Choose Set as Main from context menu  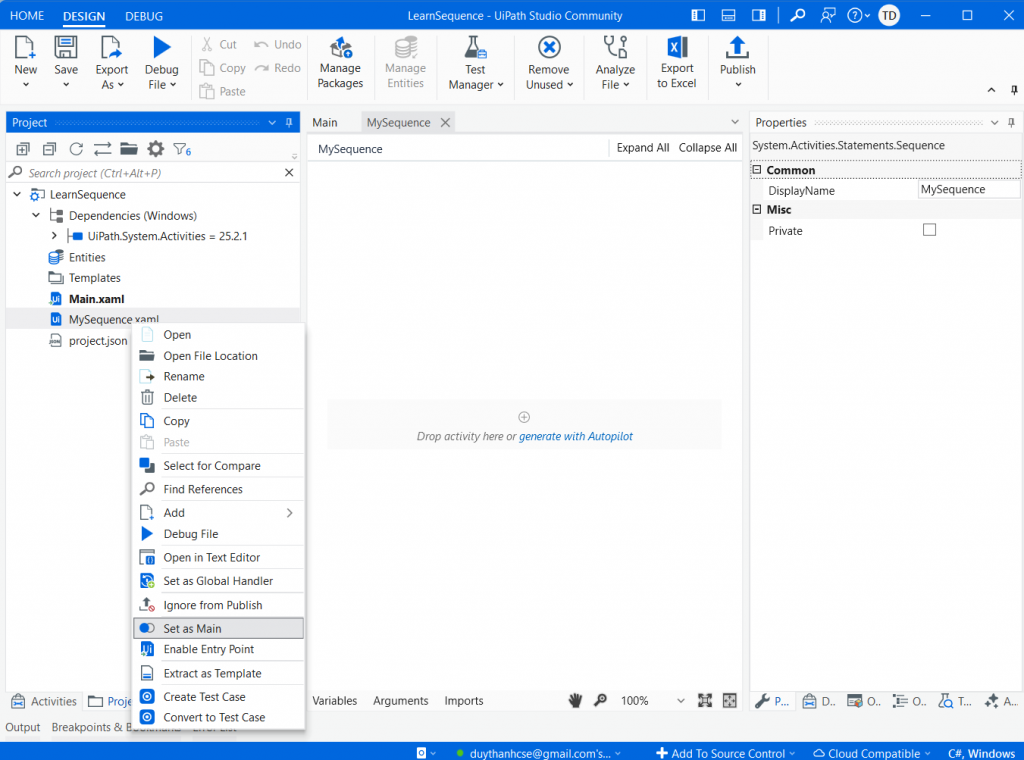click(x=219, y=628)
